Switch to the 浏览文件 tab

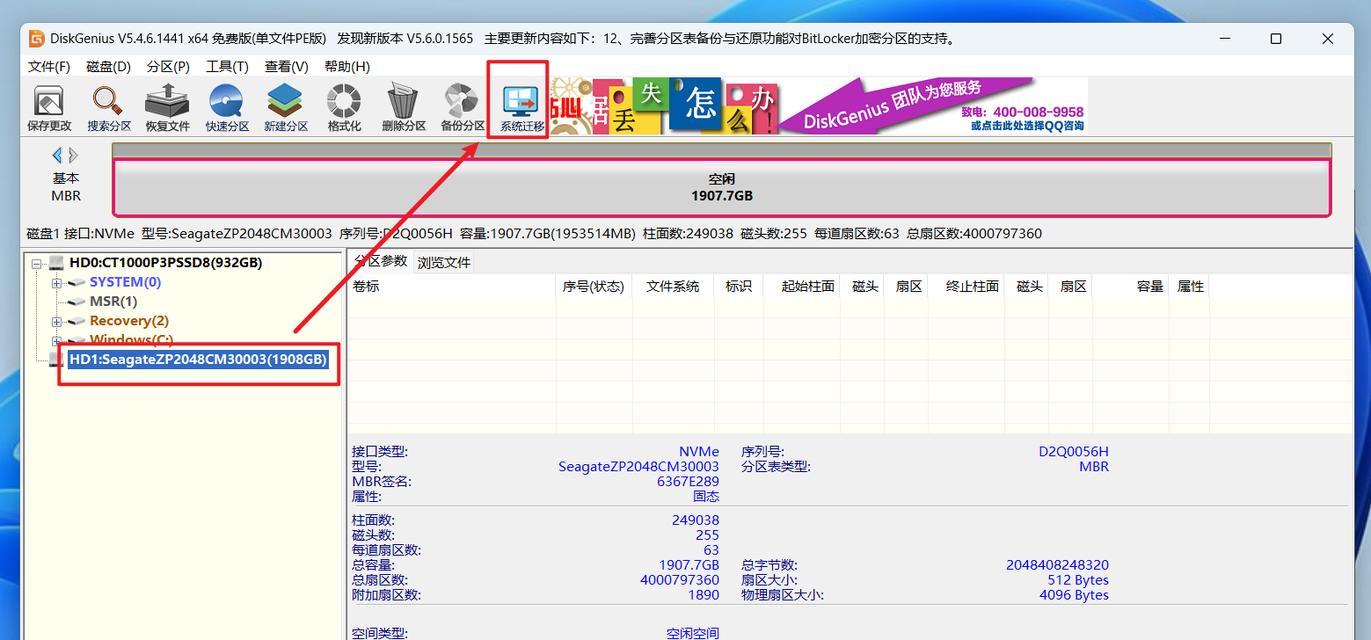coord(444,262)
